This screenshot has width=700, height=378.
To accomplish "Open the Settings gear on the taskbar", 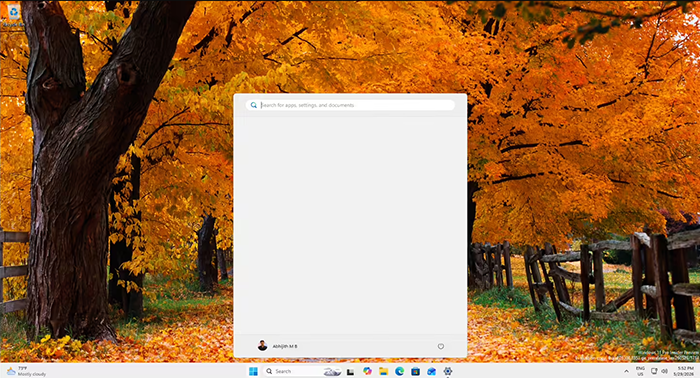I will pyautogui.click(x=448, y=371).
